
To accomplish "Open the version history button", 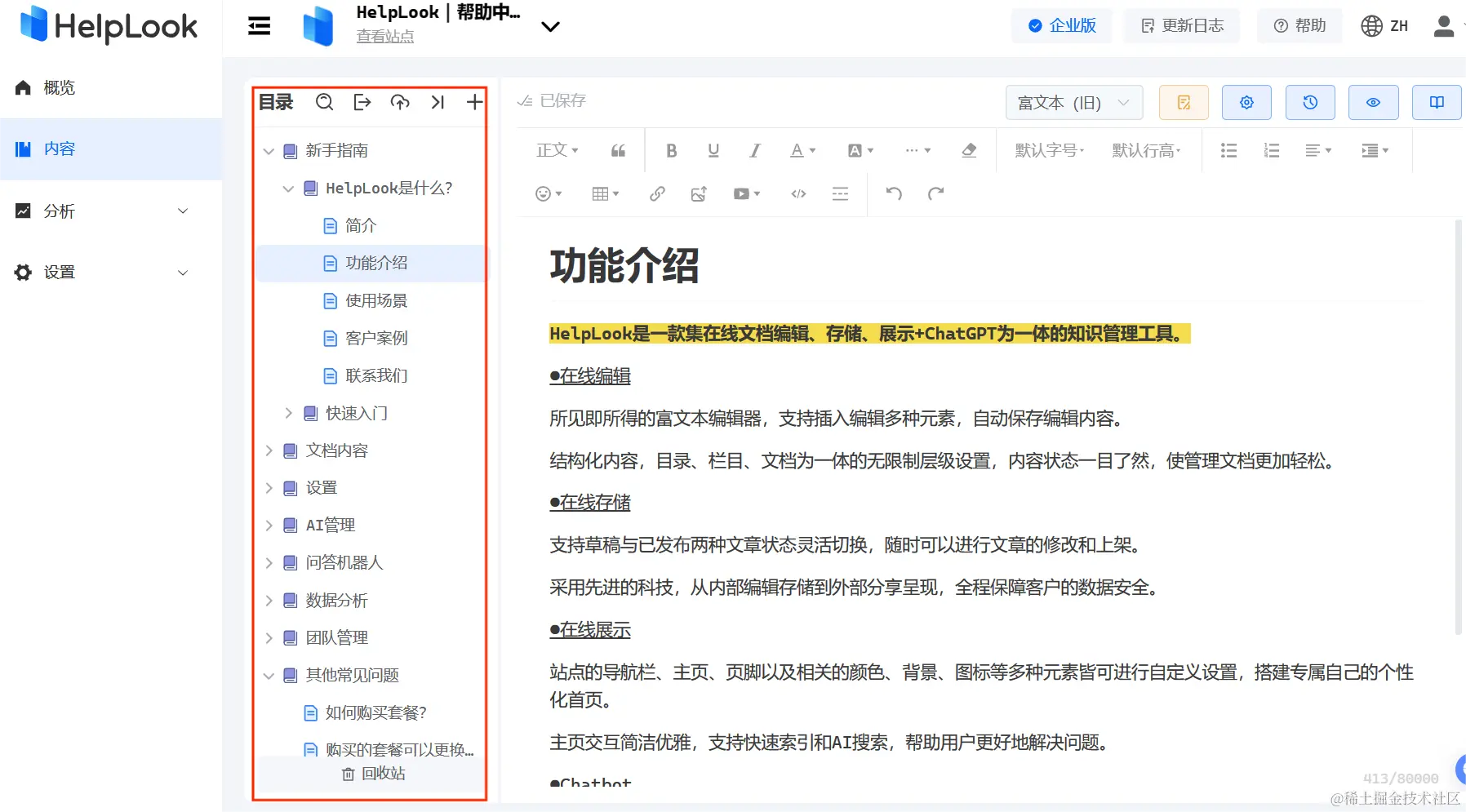I will 1310,103.
